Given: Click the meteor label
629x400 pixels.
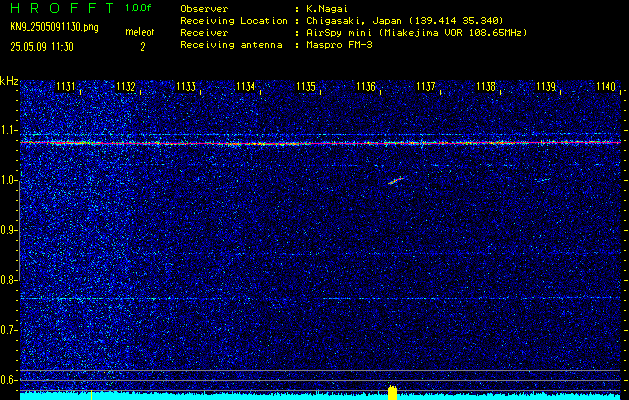Looking at the screenshot, I should coord(140,32).
